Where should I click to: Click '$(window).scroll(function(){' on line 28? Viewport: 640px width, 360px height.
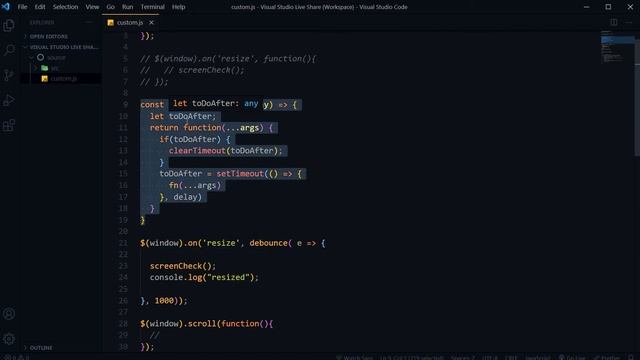point(207,324)
